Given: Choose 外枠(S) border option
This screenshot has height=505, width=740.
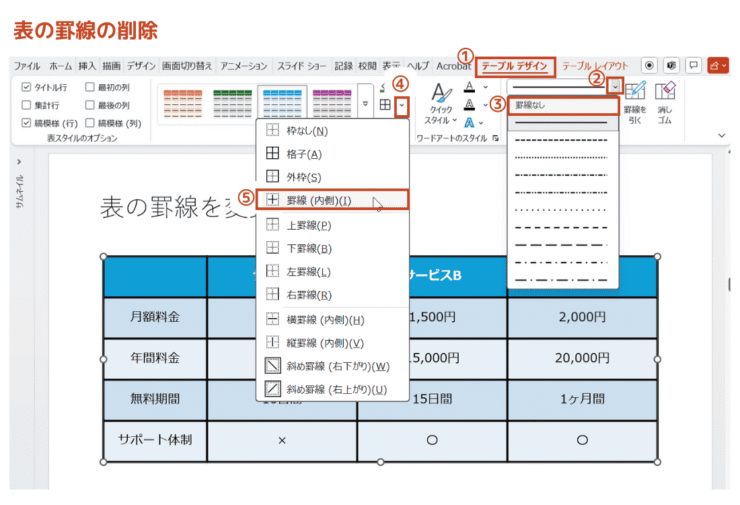Looking at the screenshot, I should 332,177.
